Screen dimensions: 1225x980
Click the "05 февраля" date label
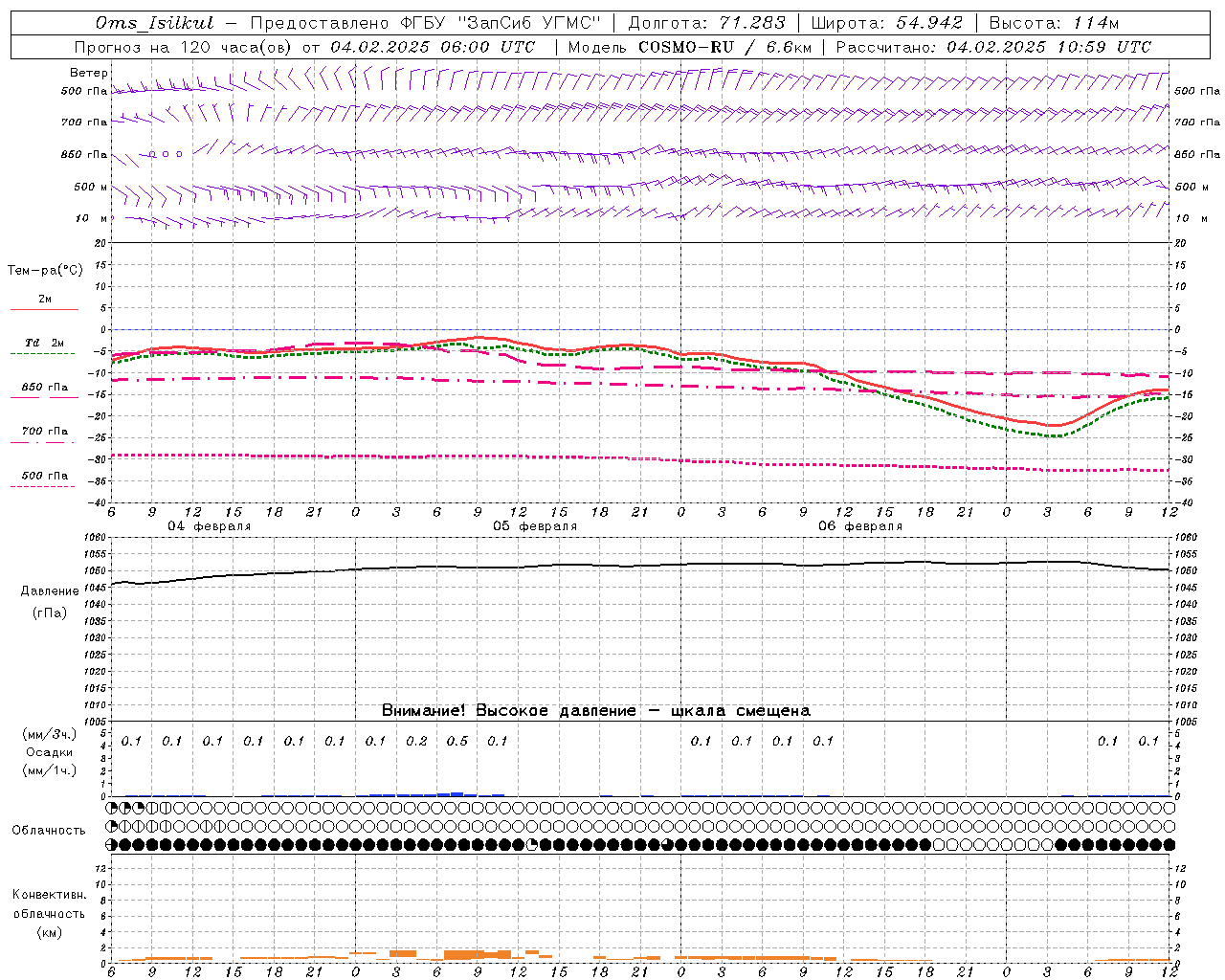pyautogui.click(x=535, y=526)
